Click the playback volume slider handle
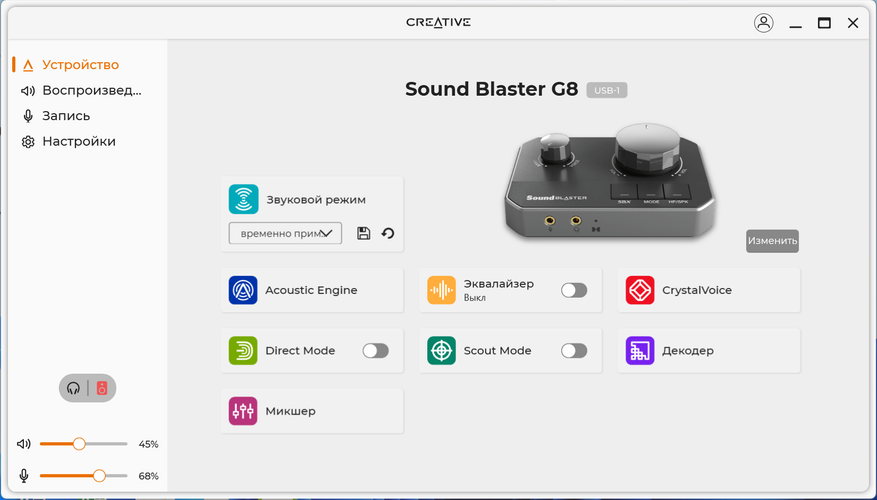 click(x=79, y=444)
